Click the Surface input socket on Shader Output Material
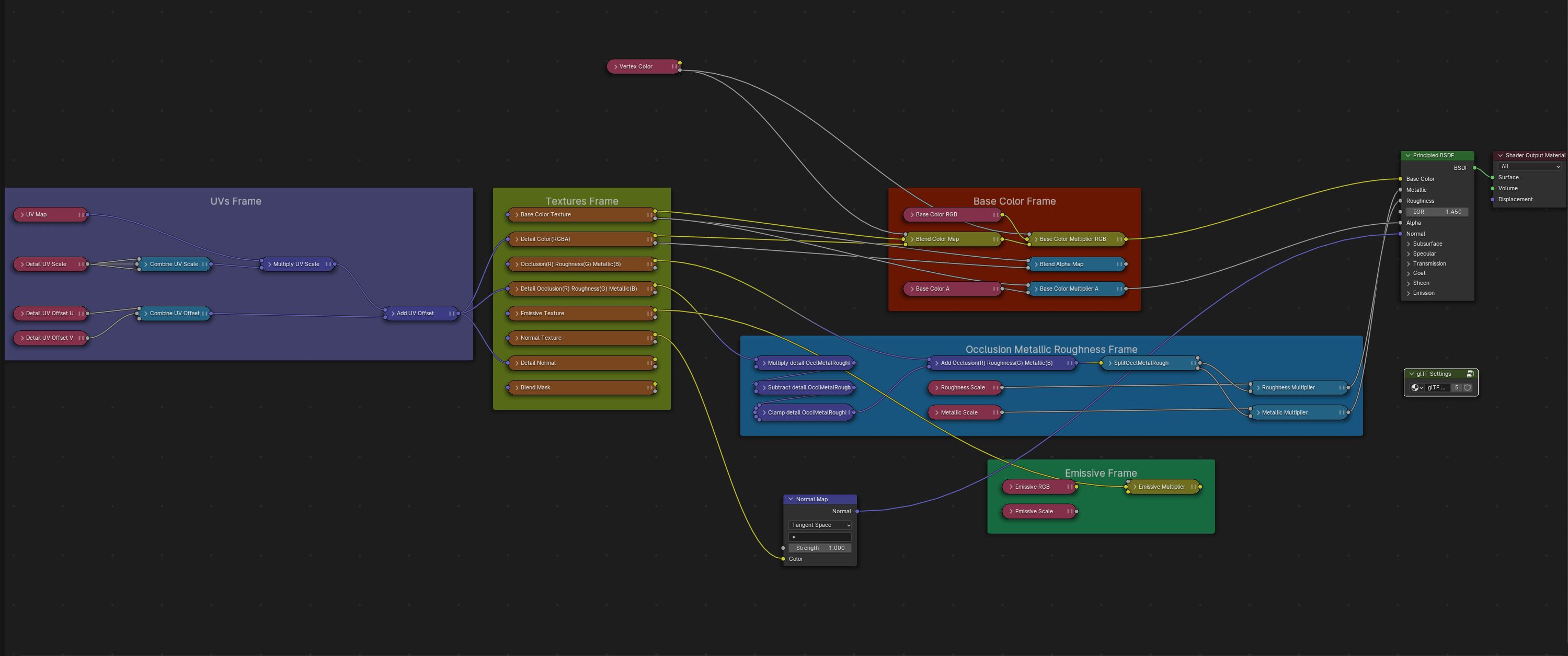This screenshot has width=1568, height=656. pos(1493,178)
